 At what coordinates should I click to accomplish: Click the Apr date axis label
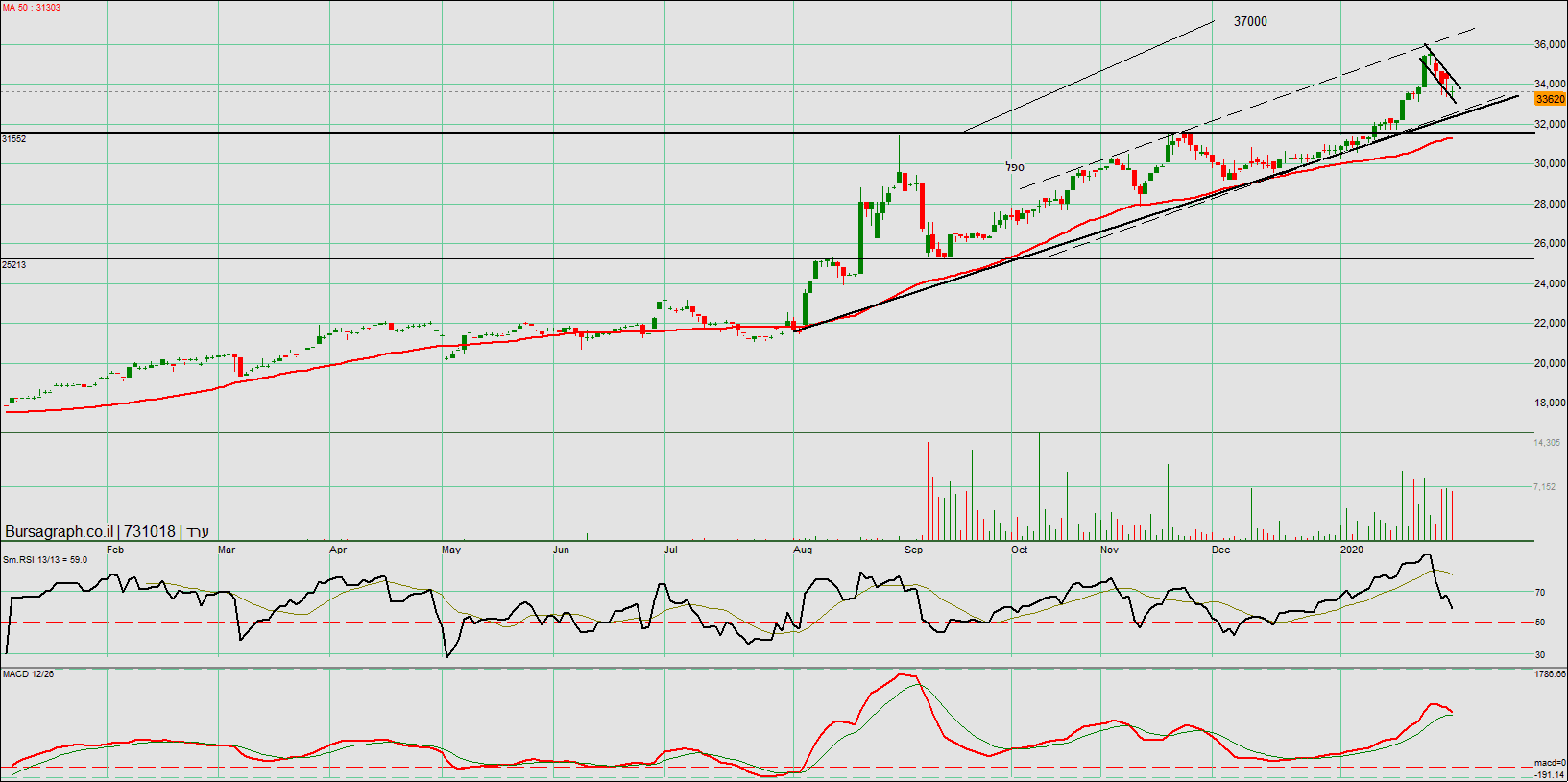338,550
